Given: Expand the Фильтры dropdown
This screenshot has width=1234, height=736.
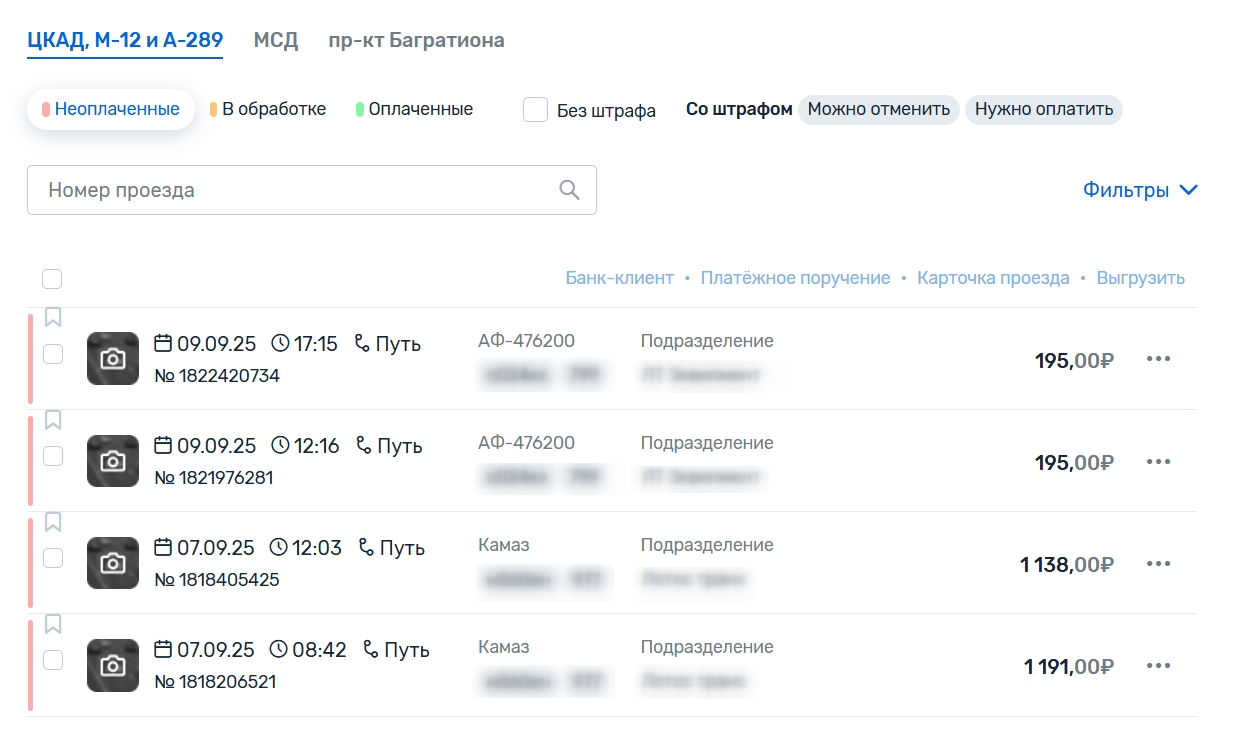Looking at the screenshot, I should point(1140,190).
